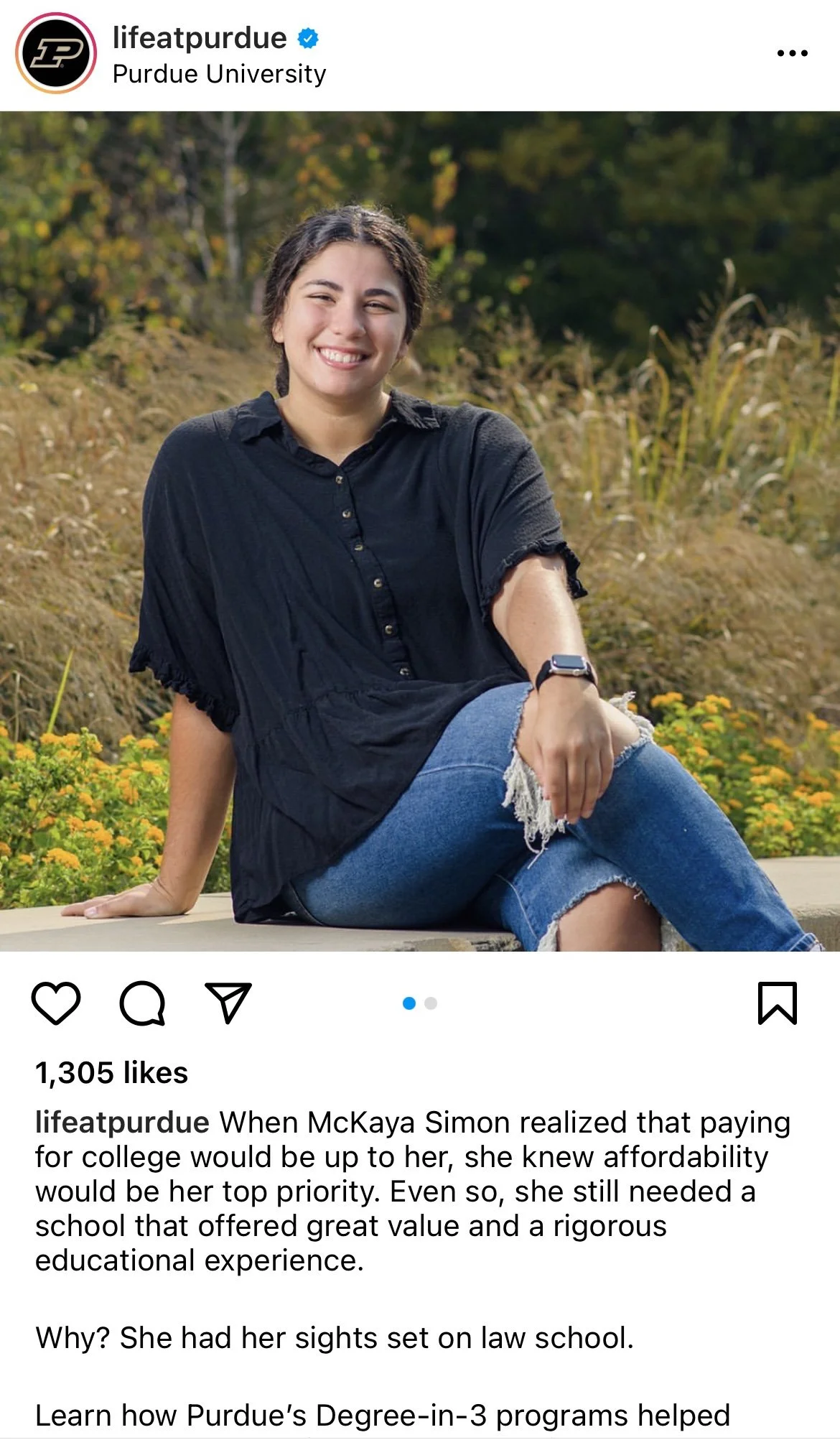Expand the Degree-in-3 programs caption line
The height and width of the screenshot is (1440, 840).
point(383,1416)
